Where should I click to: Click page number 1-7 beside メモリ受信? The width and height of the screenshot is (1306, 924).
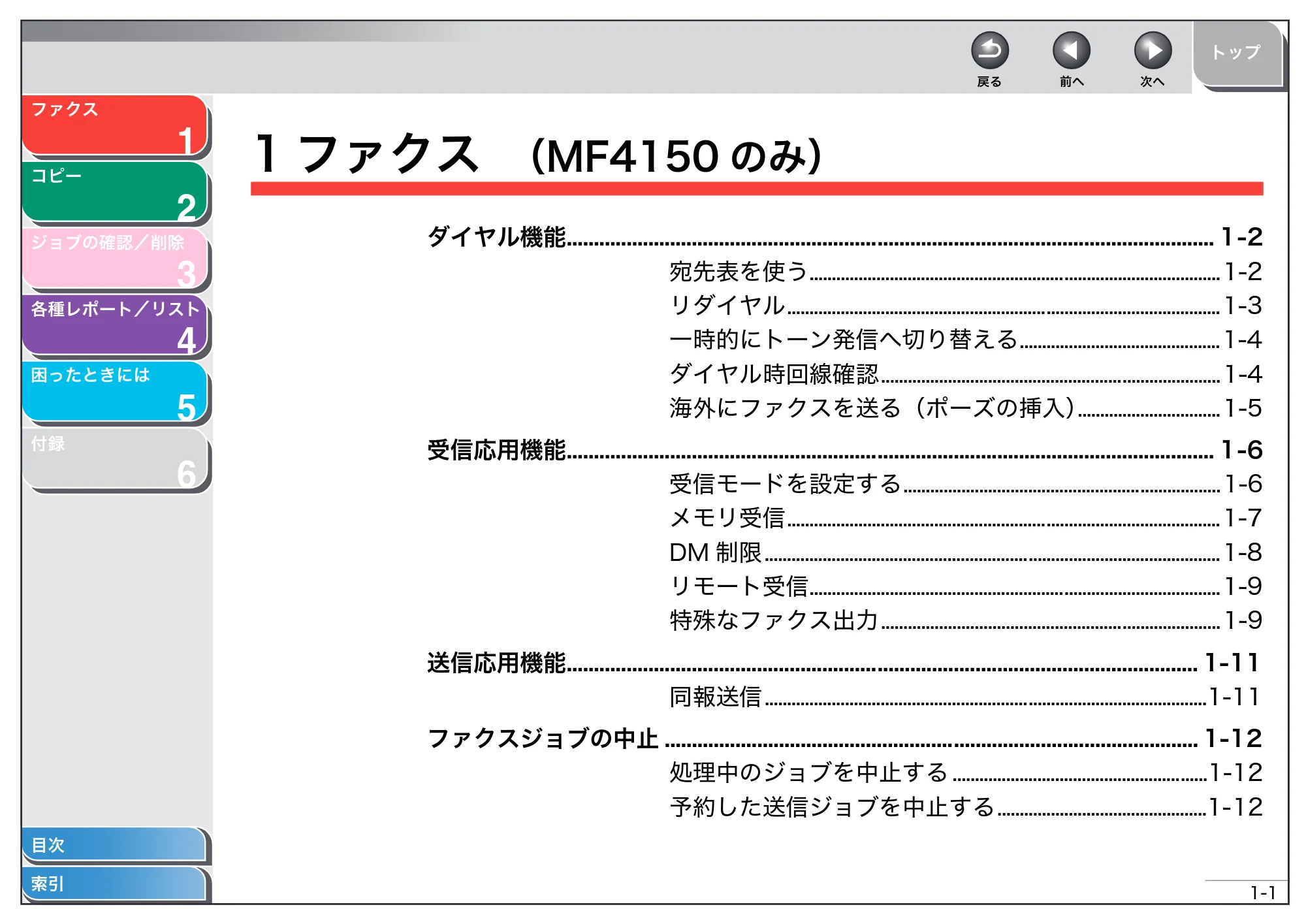(1243, 518)
